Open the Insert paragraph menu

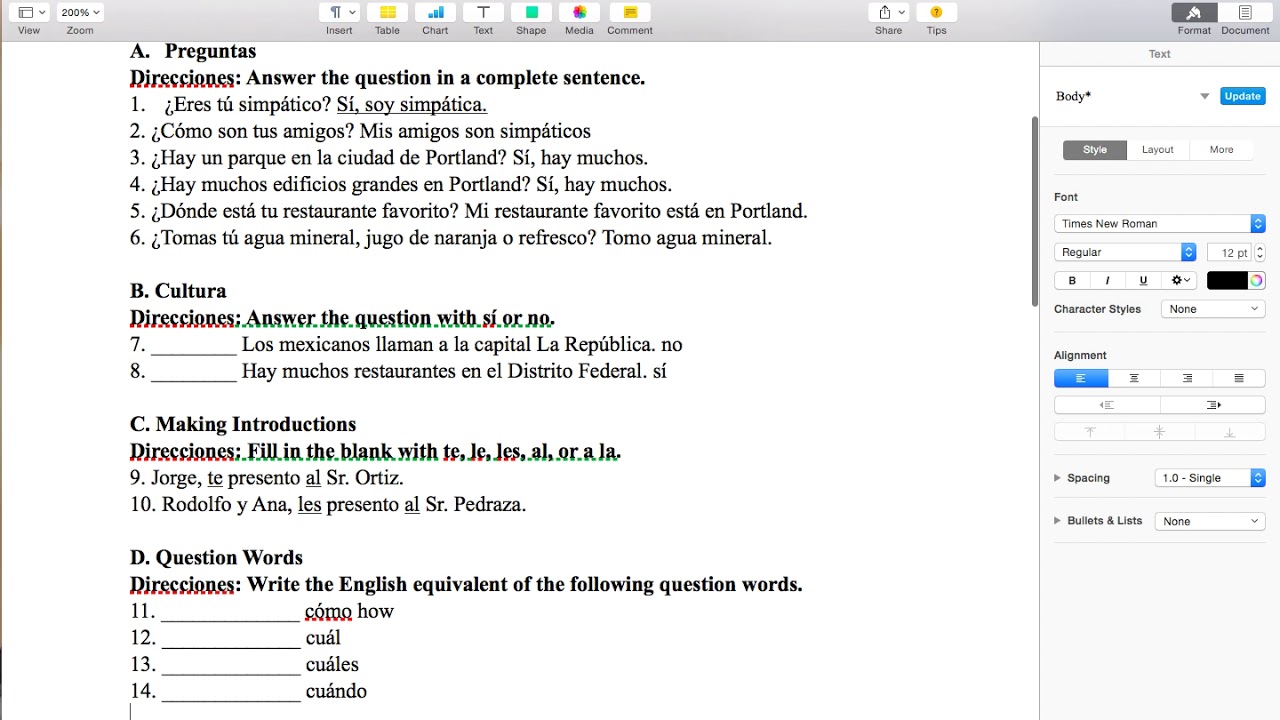click(x=339, y=12)
